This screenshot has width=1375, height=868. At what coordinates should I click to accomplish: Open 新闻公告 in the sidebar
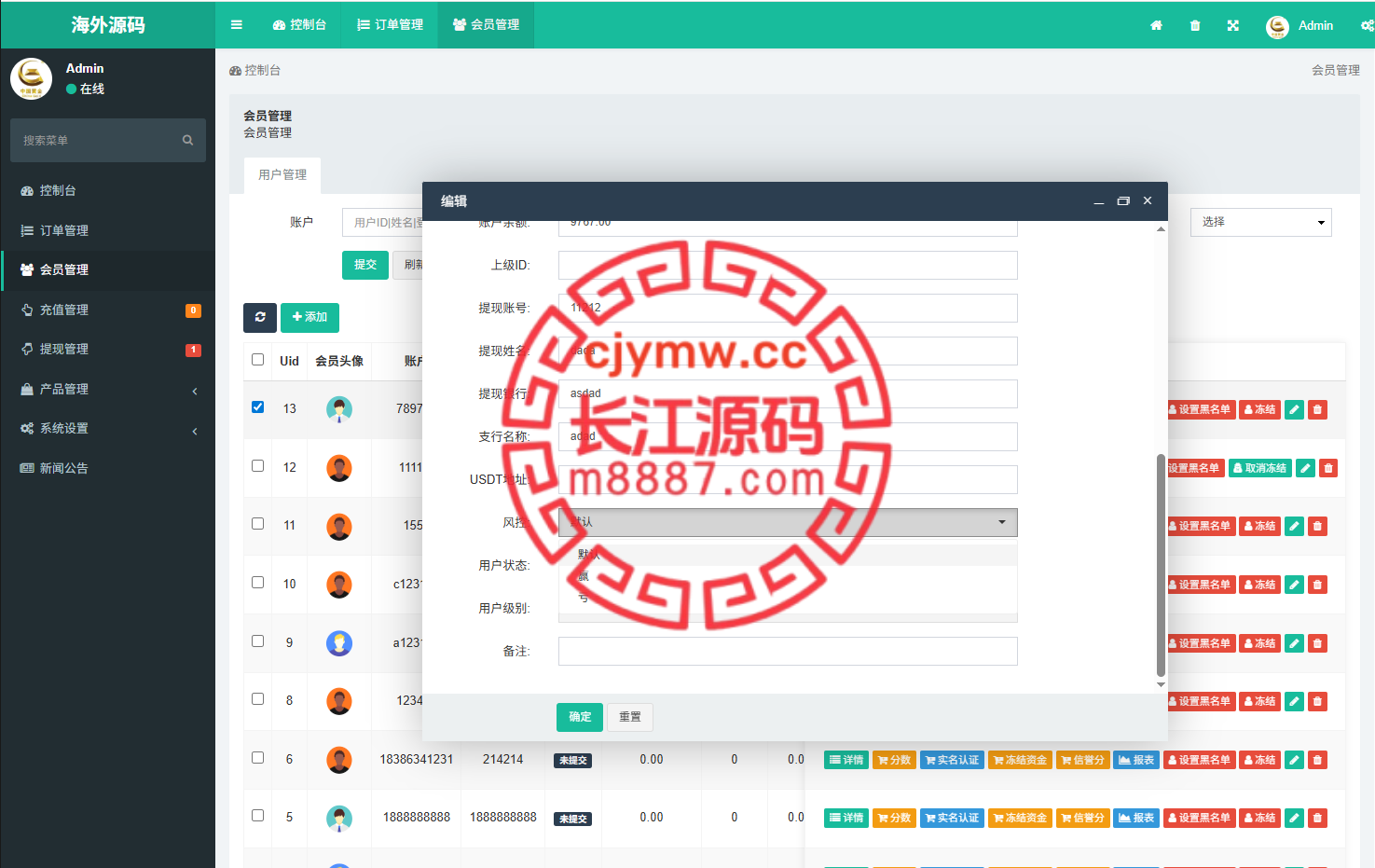tap(108, 468)
